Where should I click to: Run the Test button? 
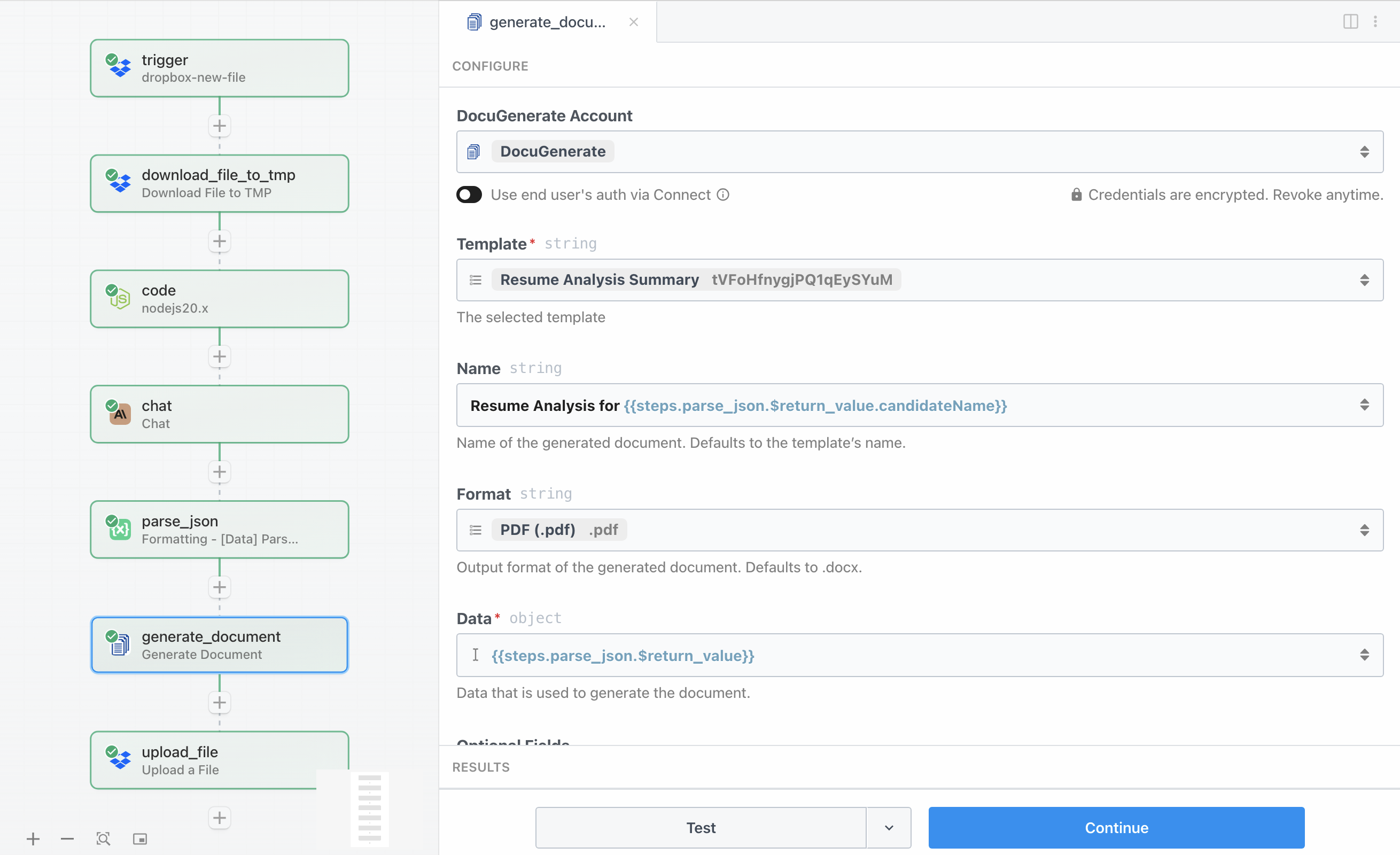click(x=700, y=828)
